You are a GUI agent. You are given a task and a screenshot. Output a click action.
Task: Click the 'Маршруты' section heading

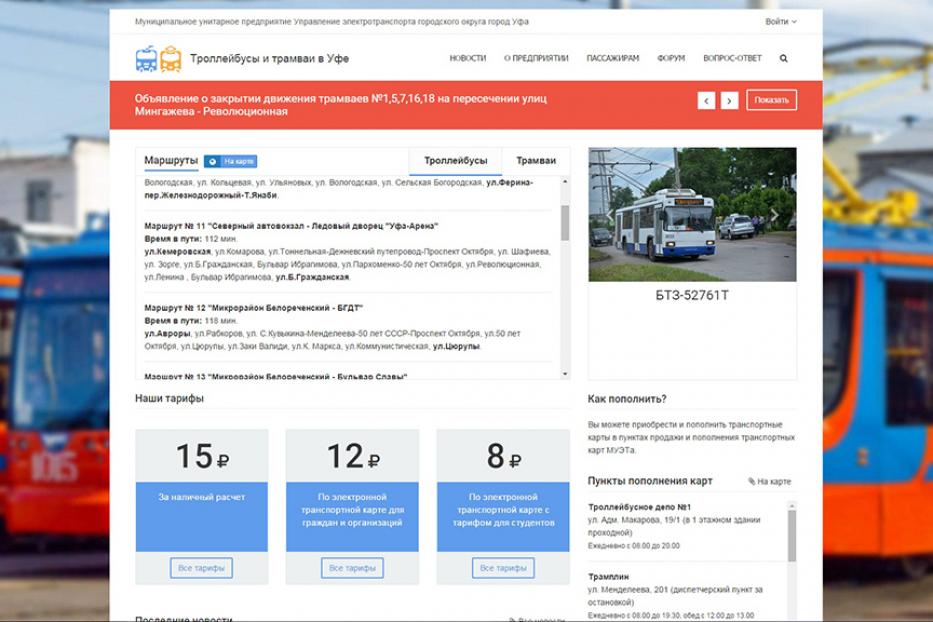(x=171, y=161)
